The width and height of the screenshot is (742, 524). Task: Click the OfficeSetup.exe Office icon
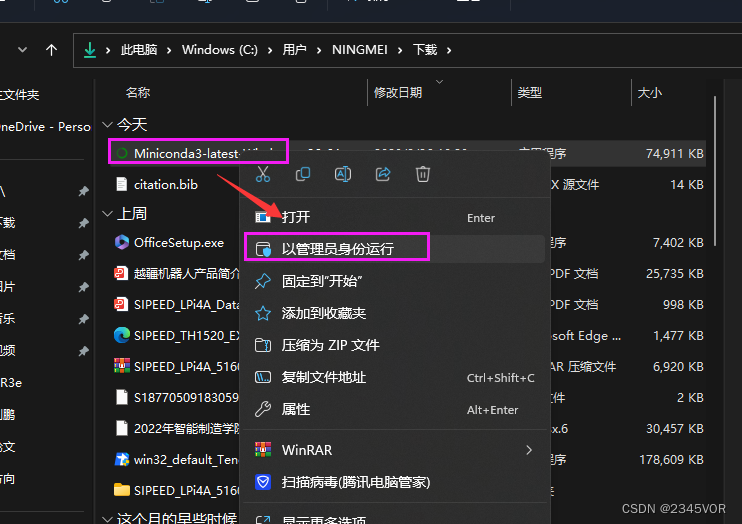pos(122,242)
